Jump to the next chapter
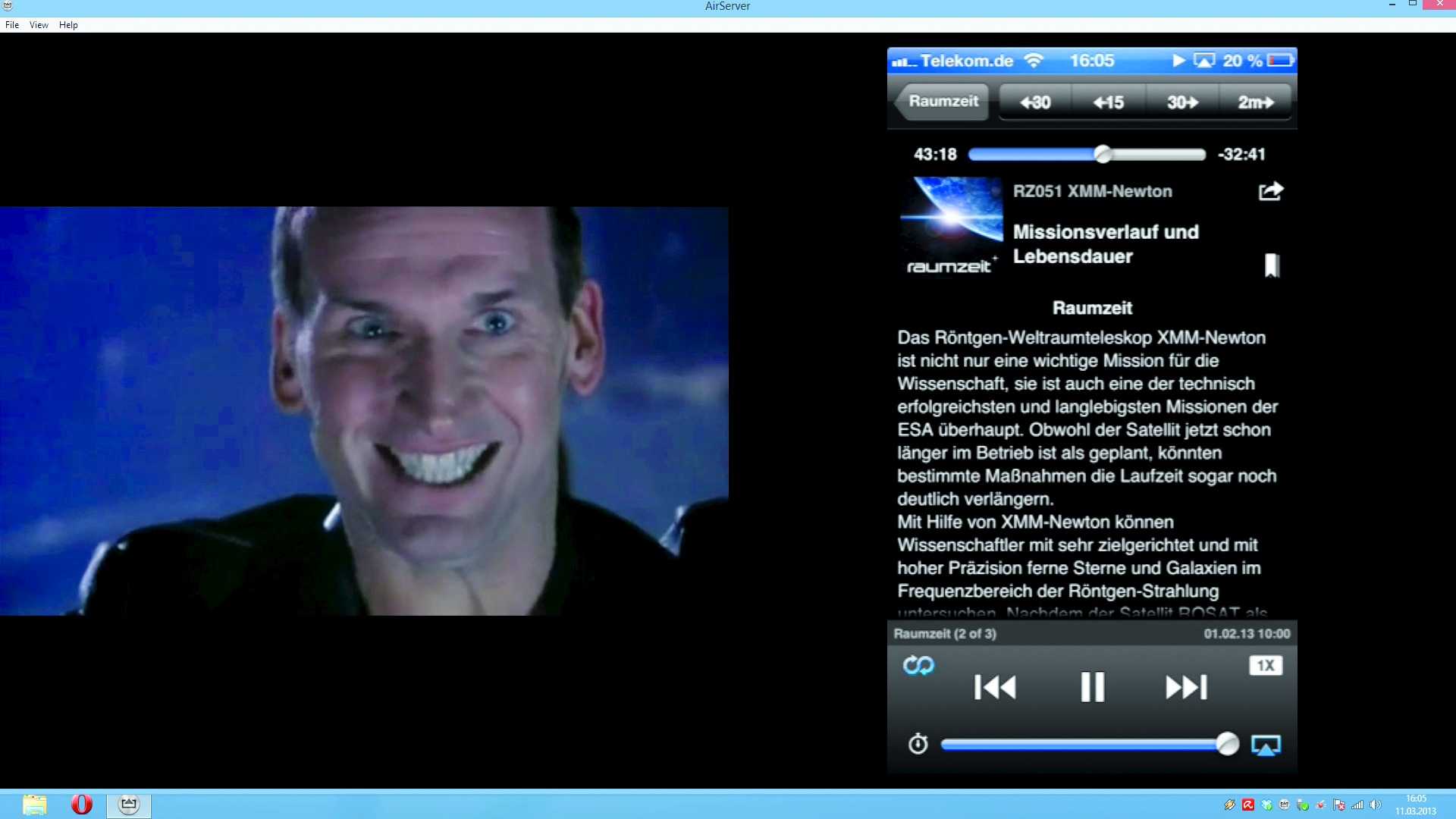This screenshot has width=1456, height=819. pos(1186,687)
